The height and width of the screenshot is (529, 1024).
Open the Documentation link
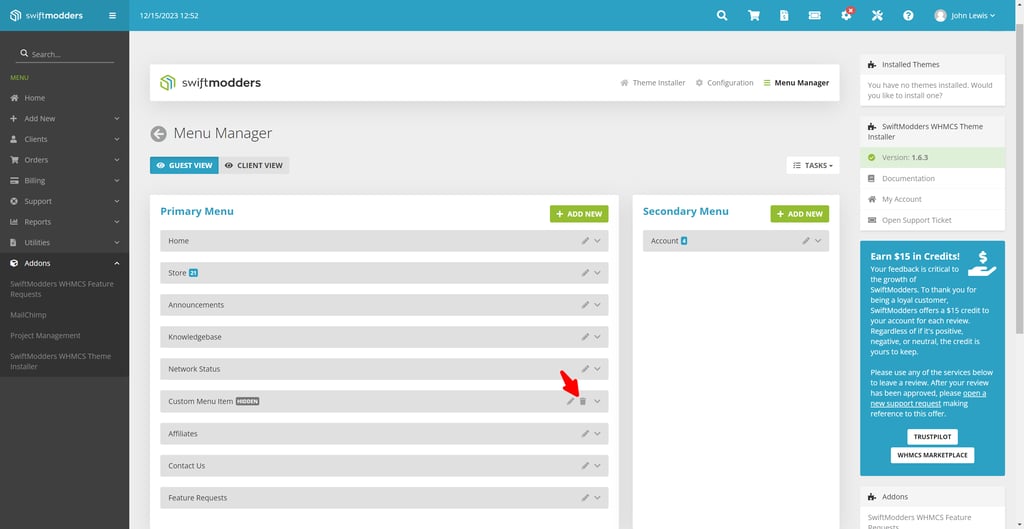(908, 178)
